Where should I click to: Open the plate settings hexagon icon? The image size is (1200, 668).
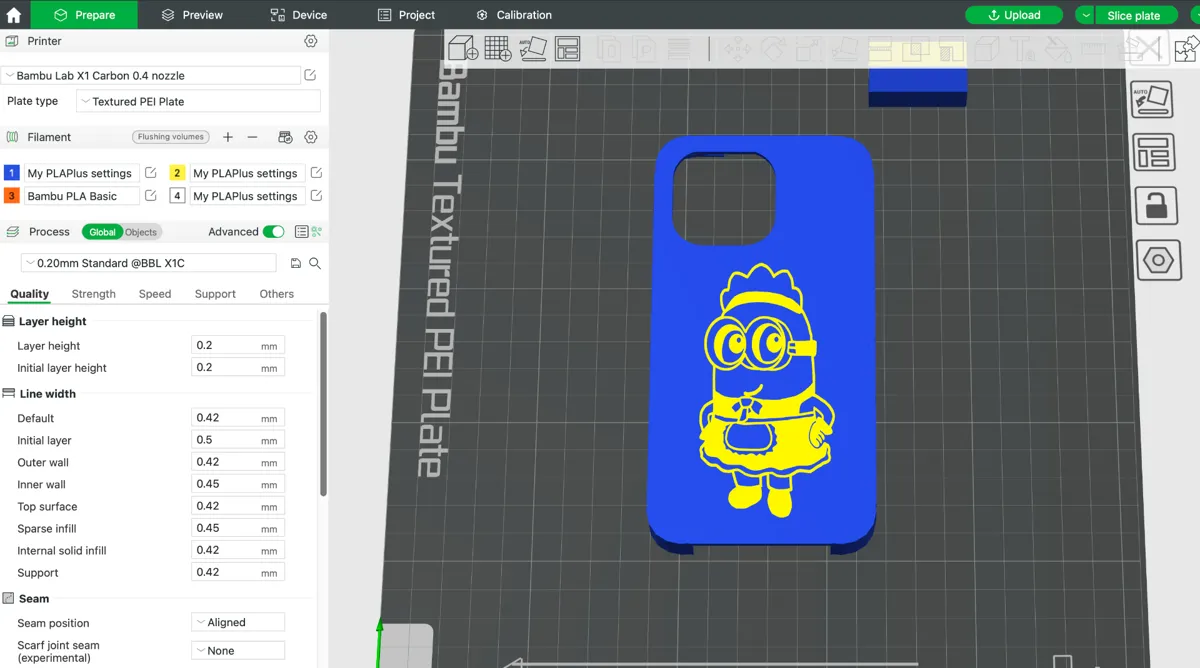point(1158,261)
